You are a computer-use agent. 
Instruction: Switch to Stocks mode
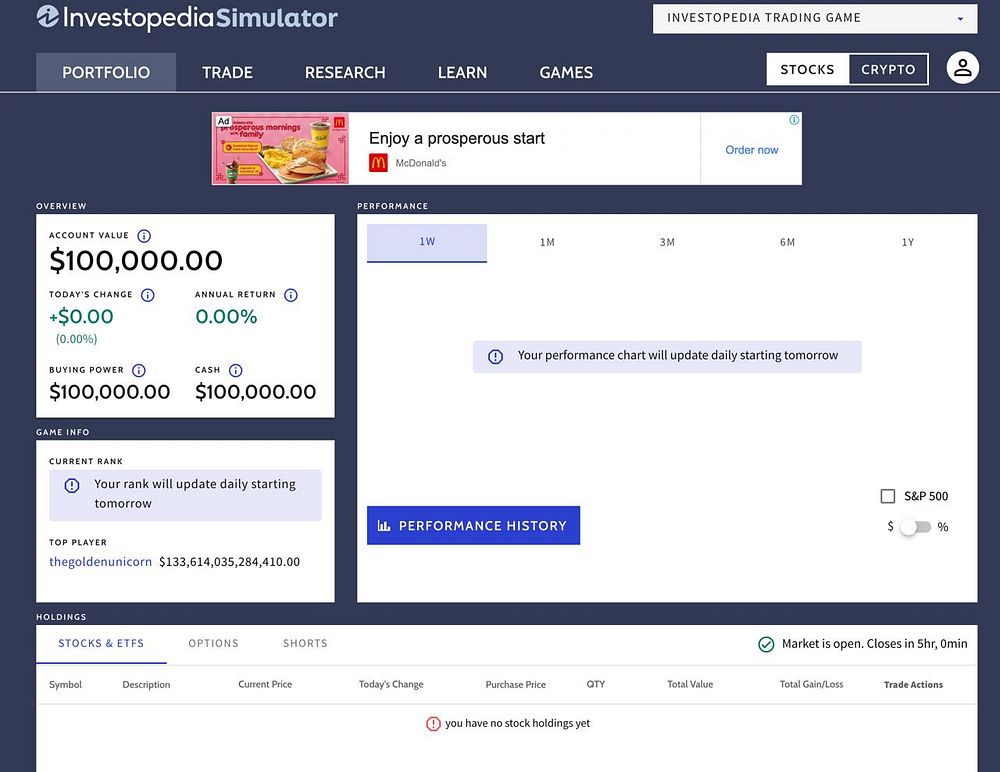click(807, 69)
